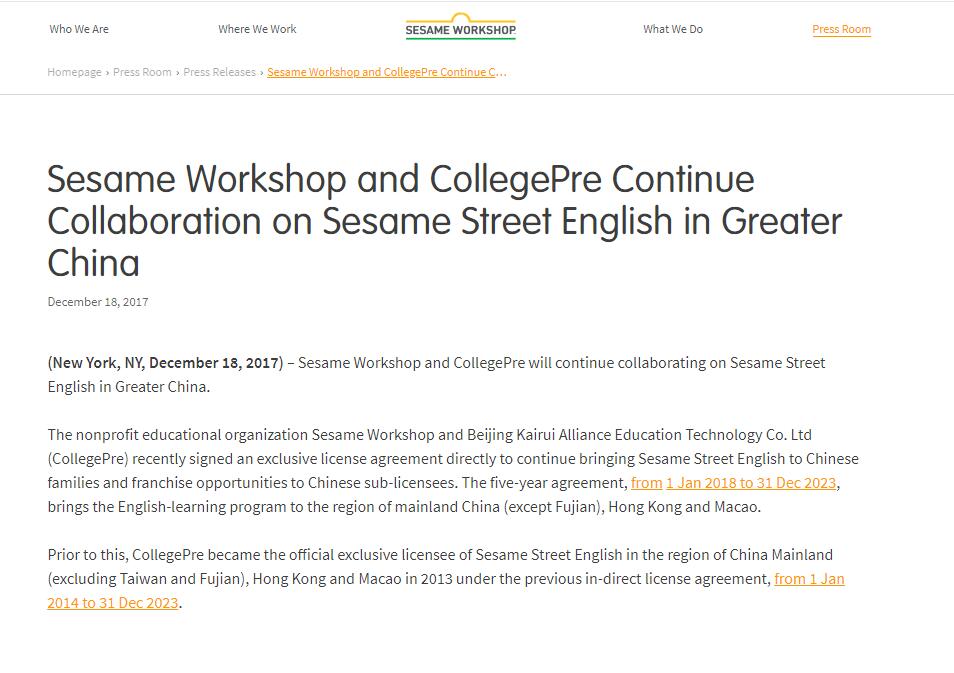
Task: Open the Who We Are menu
Action: tap(79, 29)
